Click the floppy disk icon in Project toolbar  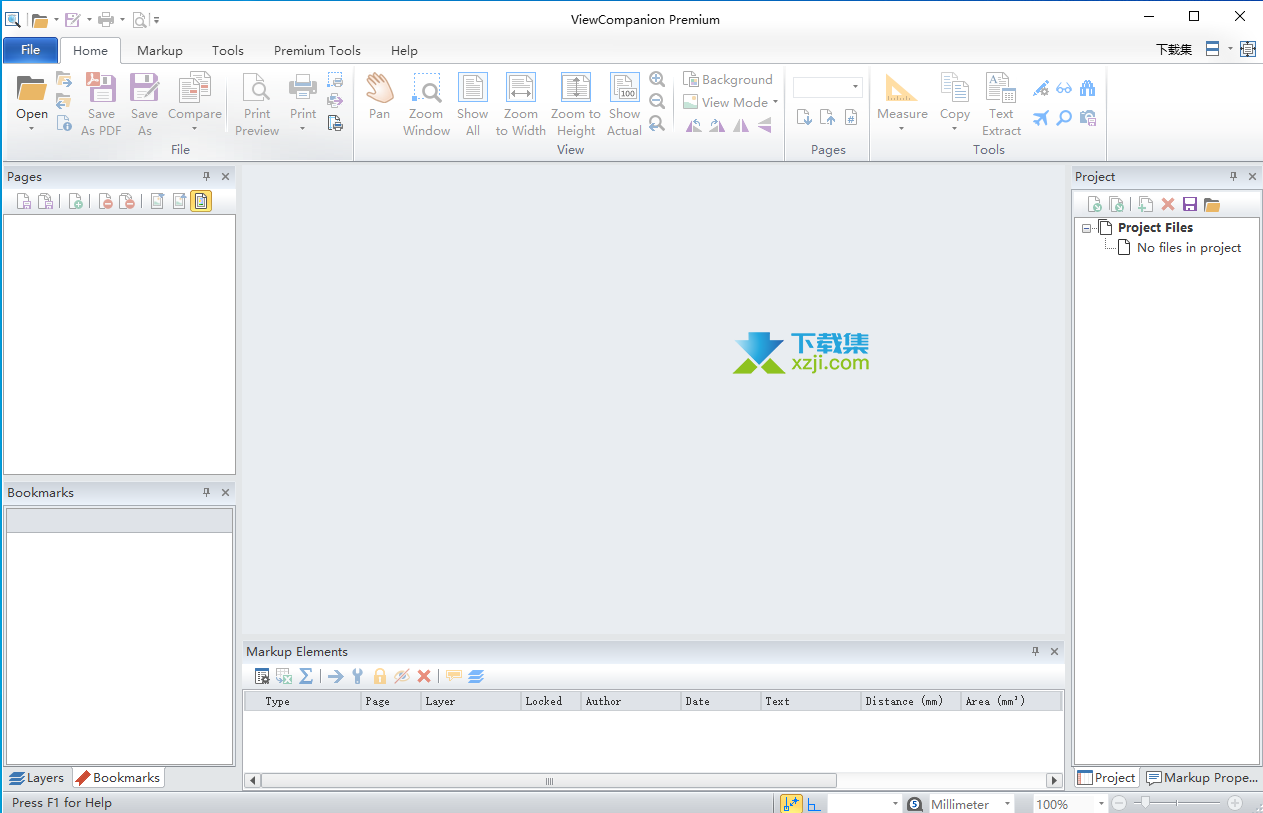tap(1190, 204)
